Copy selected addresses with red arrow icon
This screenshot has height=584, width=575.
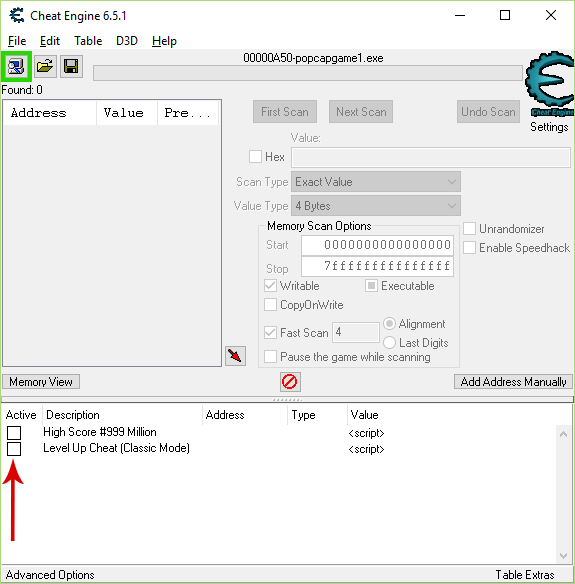click(x=235, y=356)
